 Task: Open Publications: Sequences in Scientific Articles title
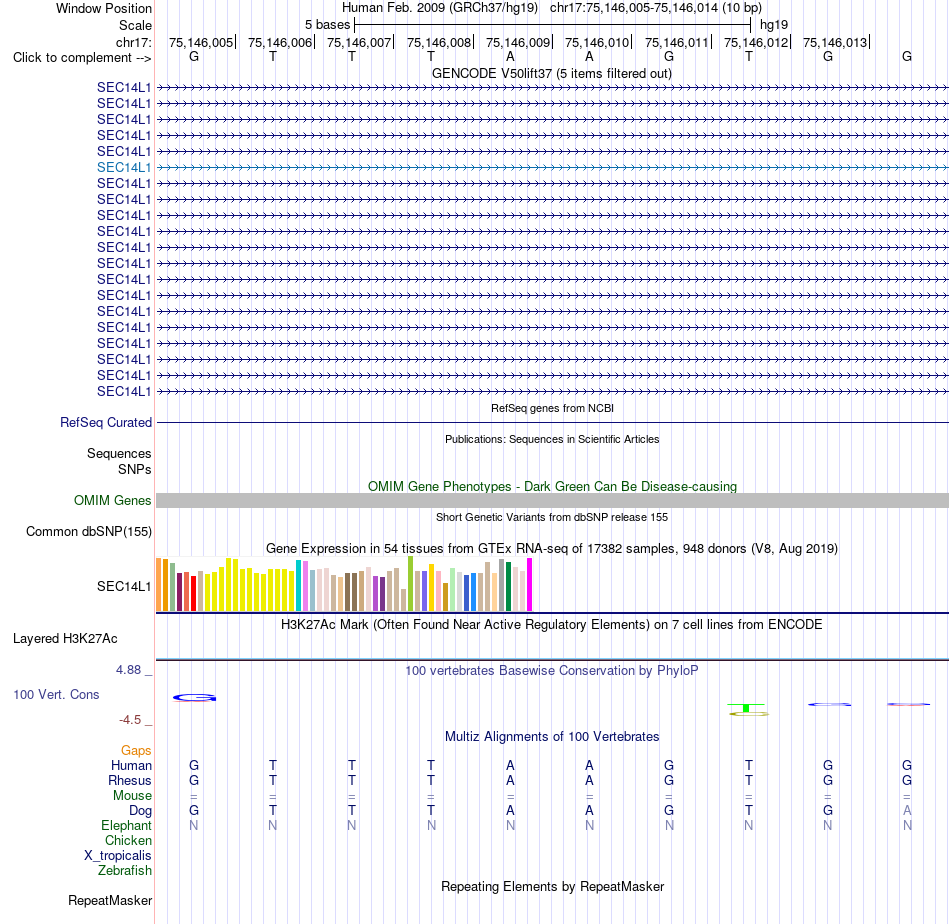pyautogui.click(x=552, y=439)
